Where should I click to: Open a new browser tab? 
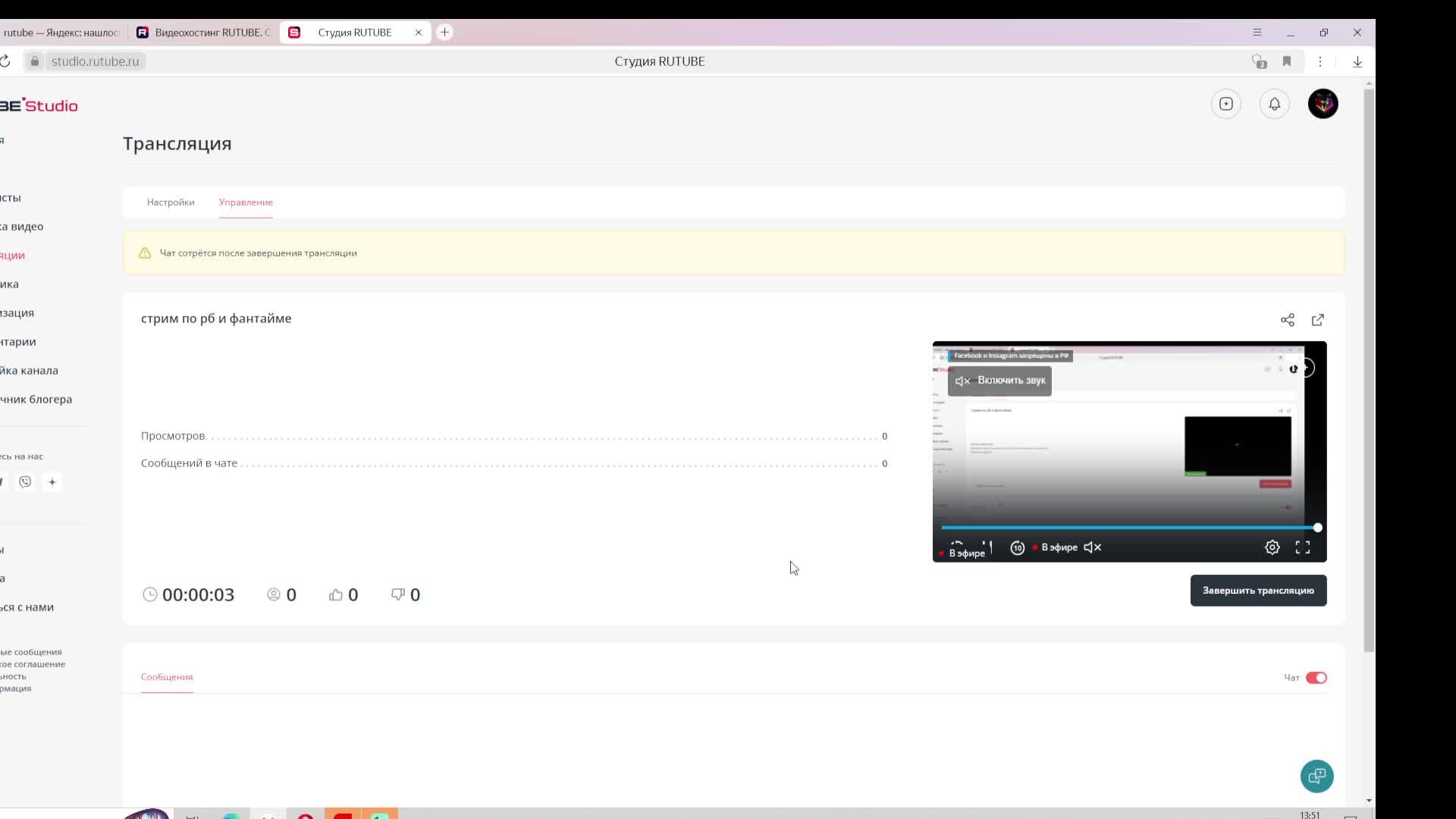coord(445,33)
